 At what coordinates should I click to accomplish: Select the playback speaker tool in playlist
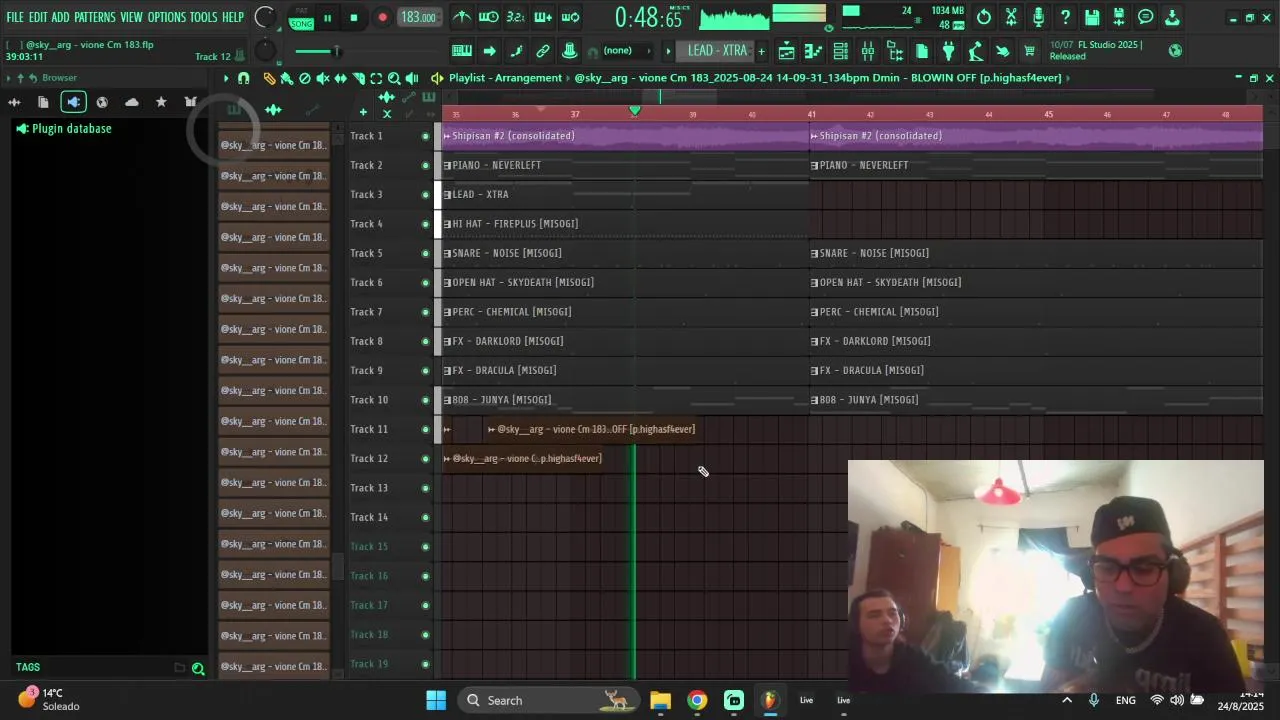click(412, 78)
